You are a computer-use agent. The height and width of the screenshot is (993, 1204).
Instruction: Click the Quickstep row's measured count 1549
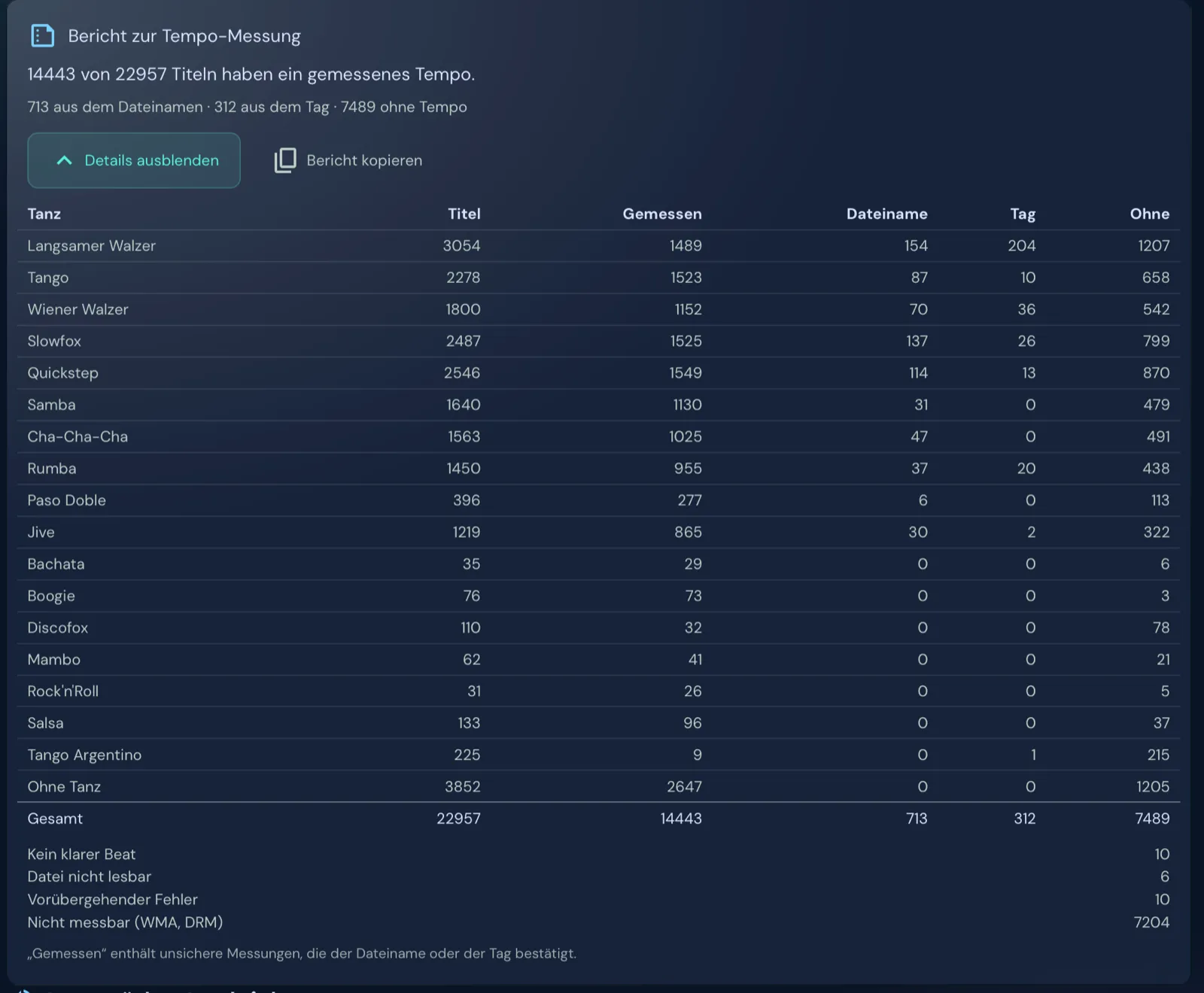coord(686,373)
